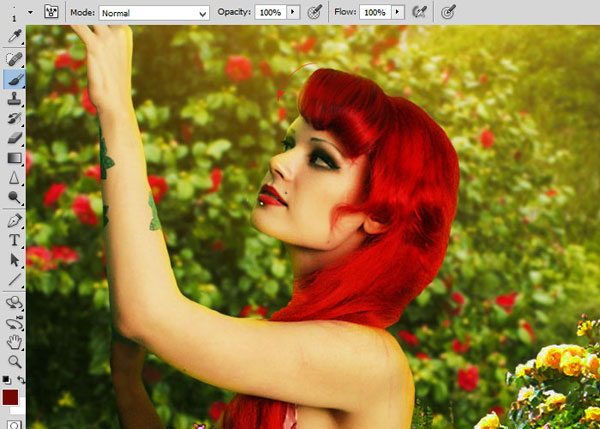
Task: Select the Path Selection arrow tool
Action: 15,260
